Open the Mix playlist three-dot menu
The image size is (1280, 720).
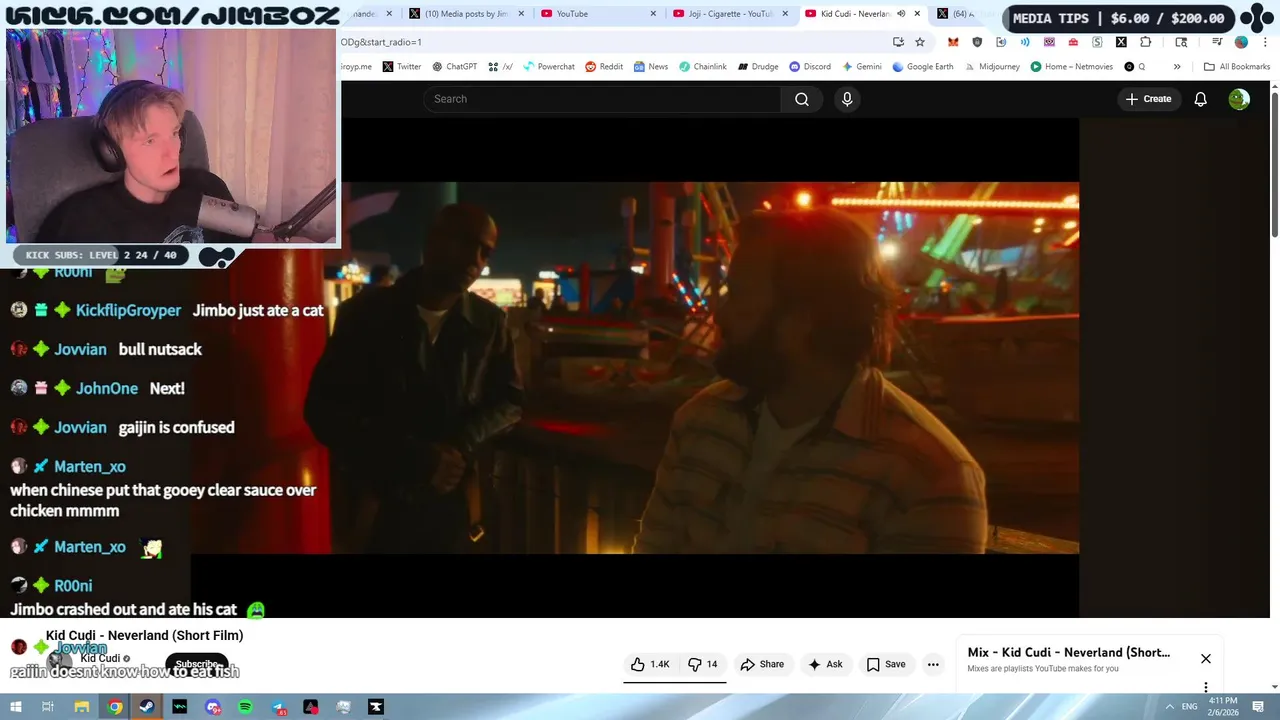pos(1206,687)
